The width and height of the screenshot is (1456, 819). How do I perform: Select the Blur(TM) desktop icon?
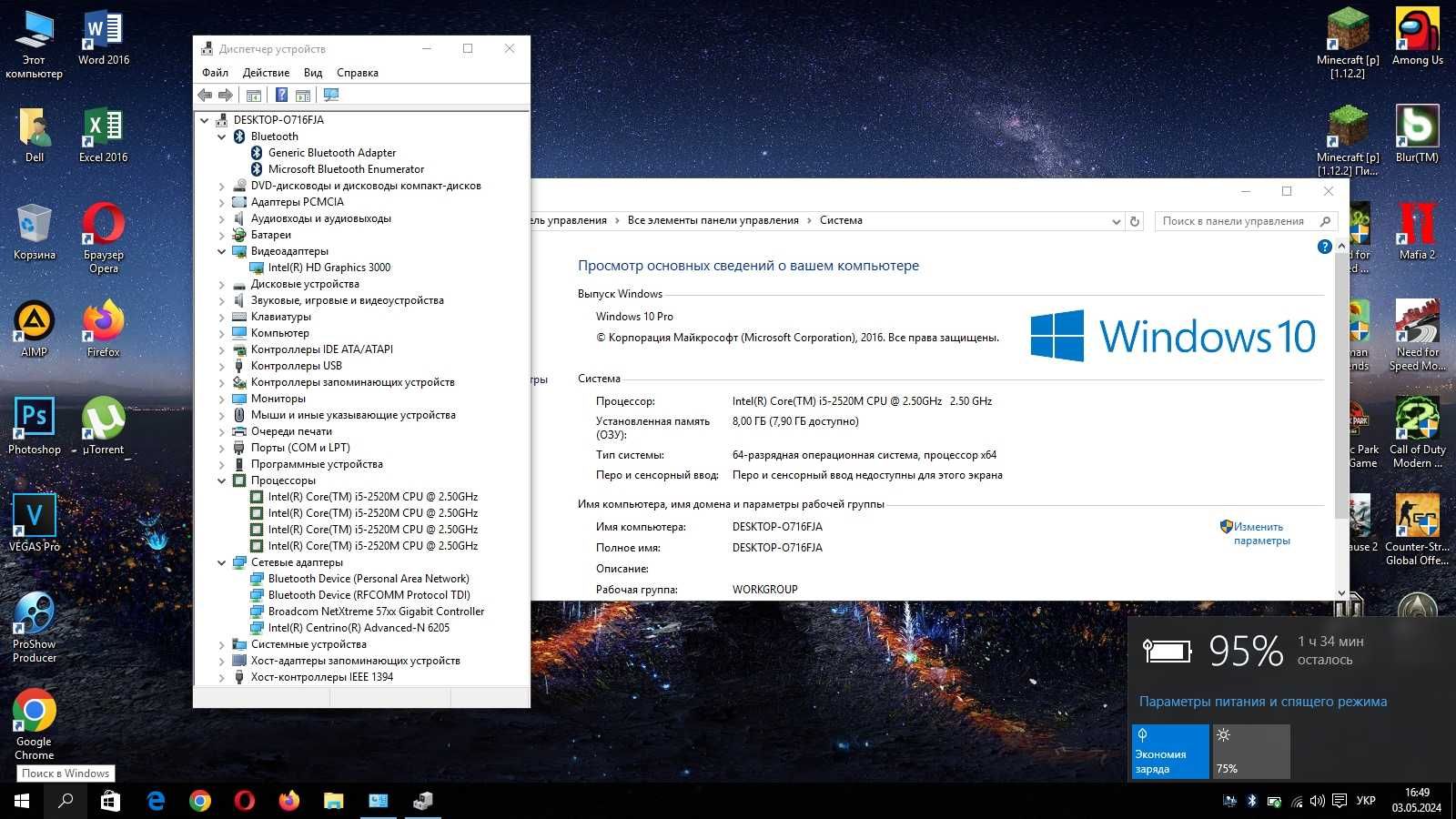1418,135
